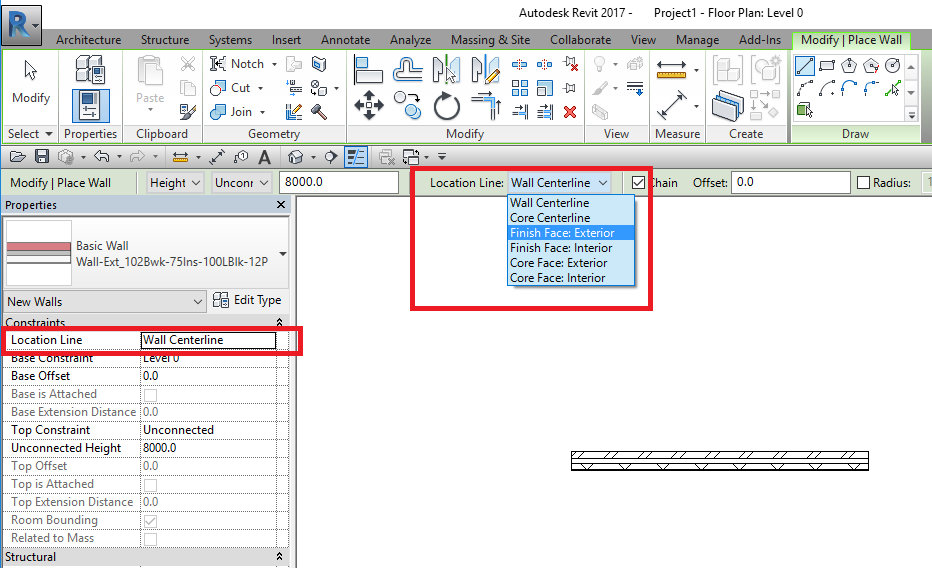Toggle the Chain checkbox

coord(638,183)
